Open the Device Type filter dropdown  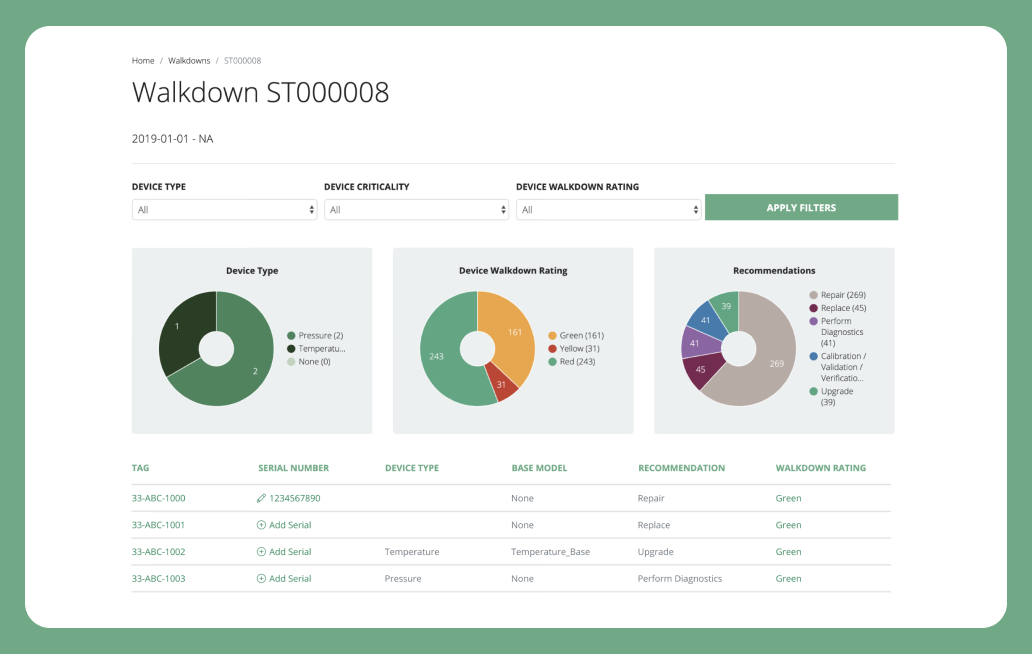tap(224, 210)
